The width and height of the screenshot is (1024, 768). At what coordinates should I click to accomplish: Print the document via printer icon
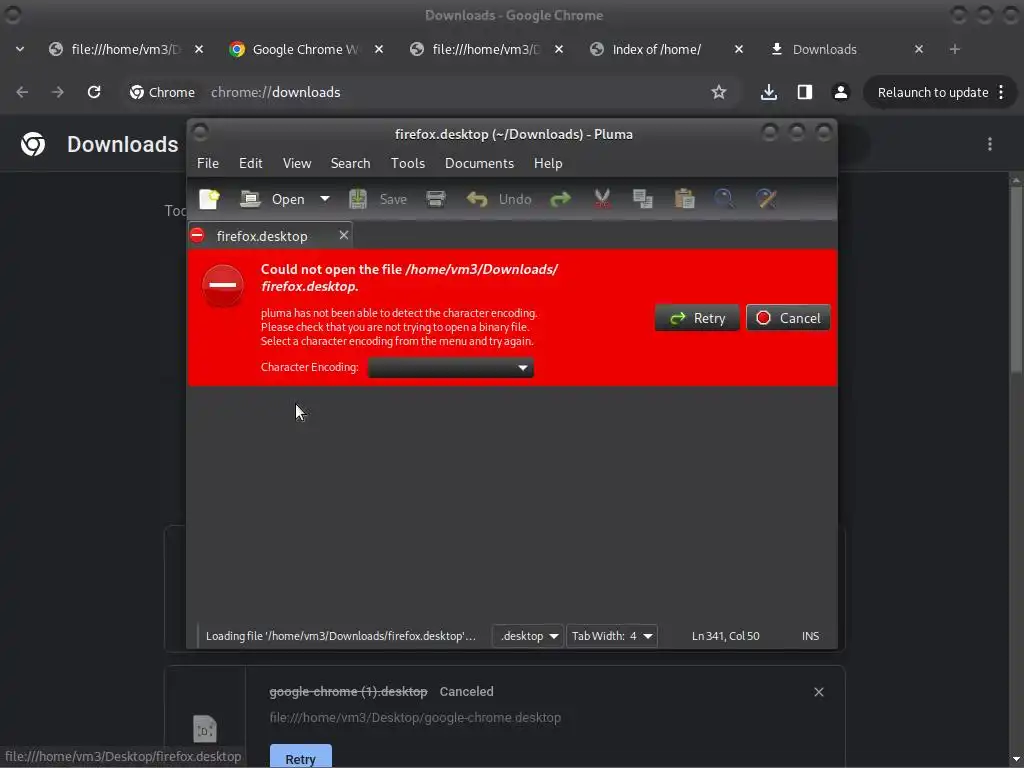[x=436, y=199]
